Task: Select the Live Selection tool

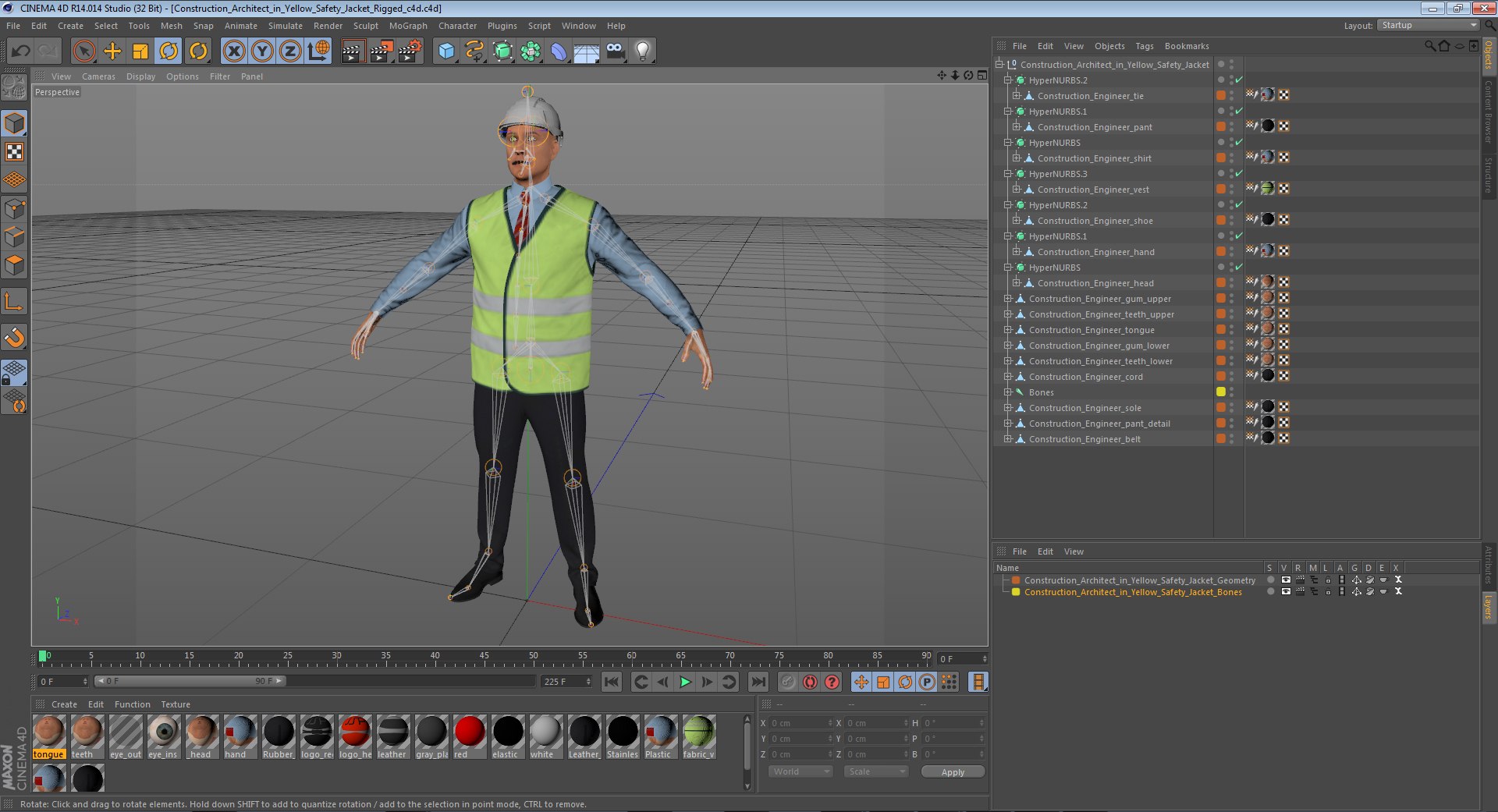Action: [x=84, y=51]
